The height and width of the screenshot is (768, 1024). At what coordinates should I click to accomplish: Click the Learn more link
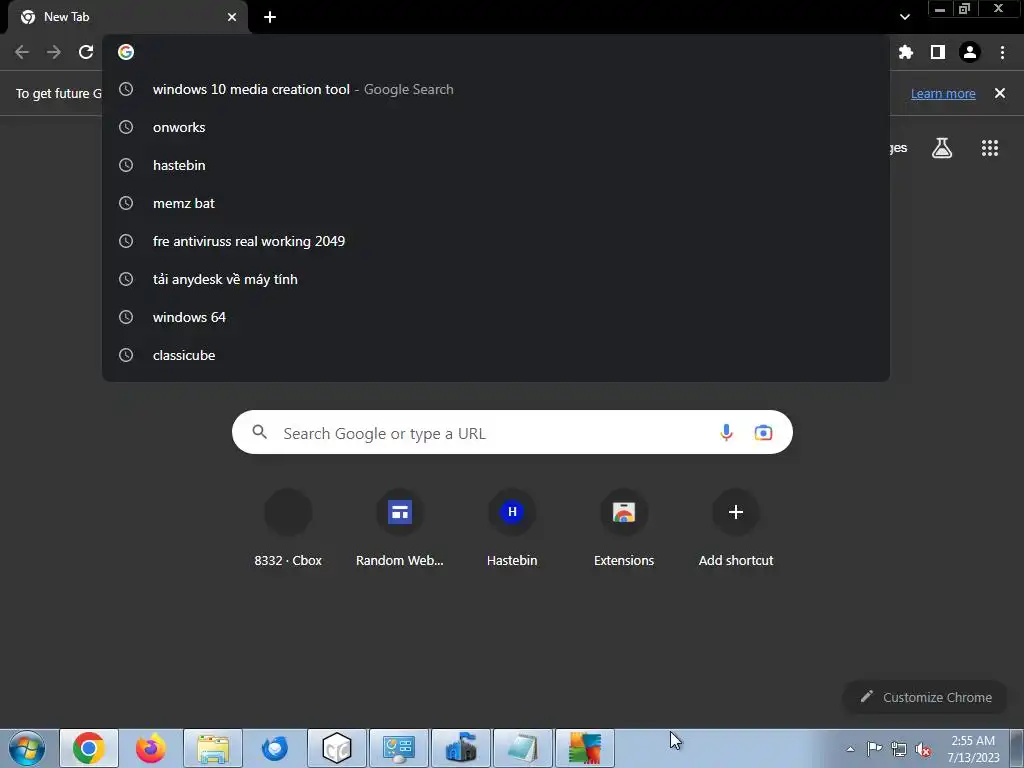point(943,93)
